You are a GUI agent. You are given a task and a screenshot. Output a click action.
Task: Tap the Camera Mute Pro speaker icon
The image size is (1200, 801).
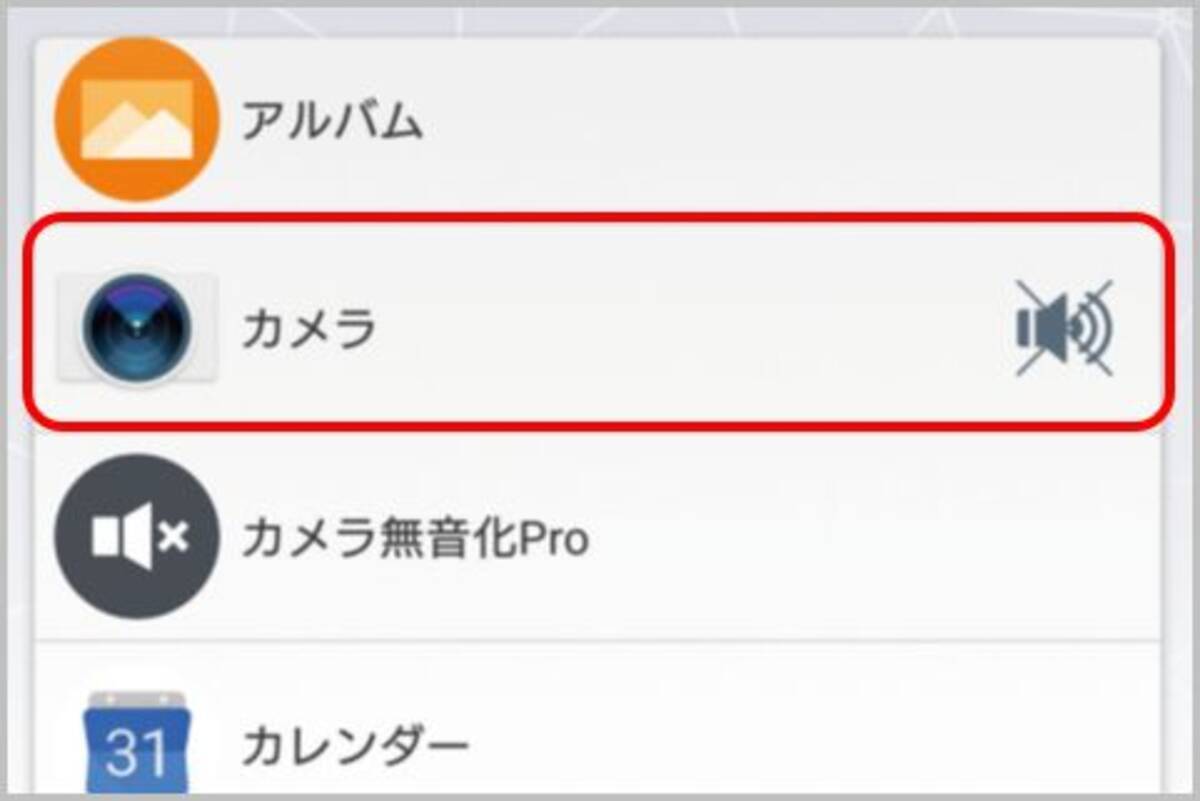point(136,538)
